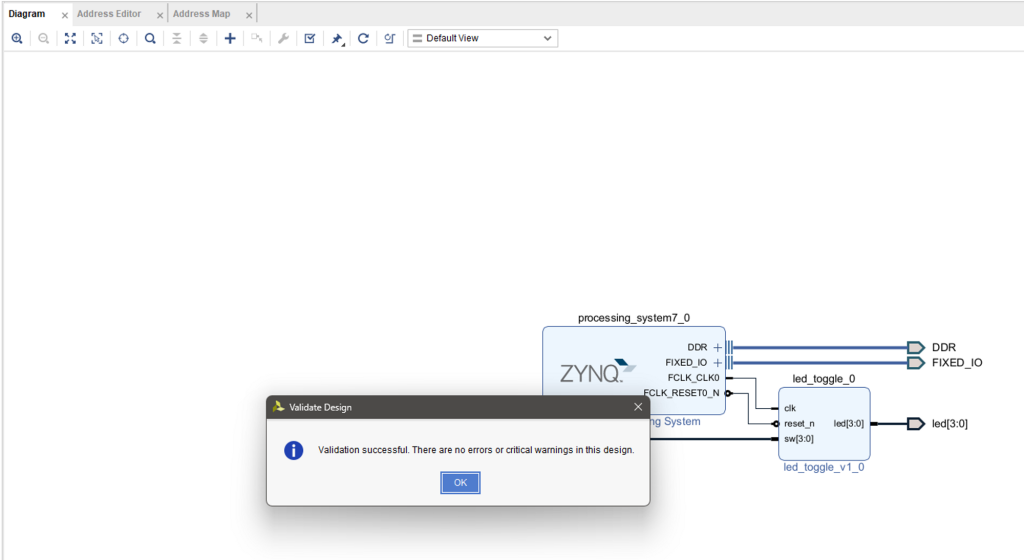Image resolution: width=1024 pixels, height=560 pixels.
Task: Expand the DDR interface plus sign
Action: pyautogui.click(x=718, y=347)
